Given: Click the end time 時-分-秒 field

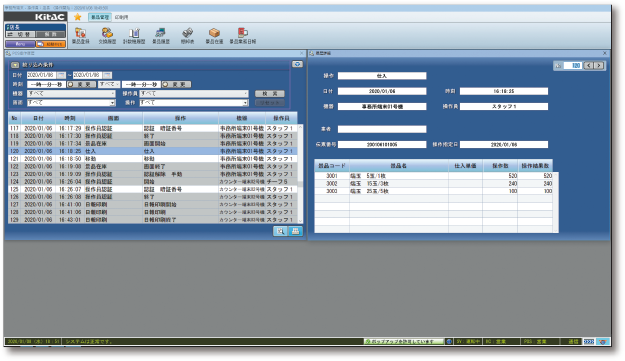Looking at the screenshot, I should point(141,84).
